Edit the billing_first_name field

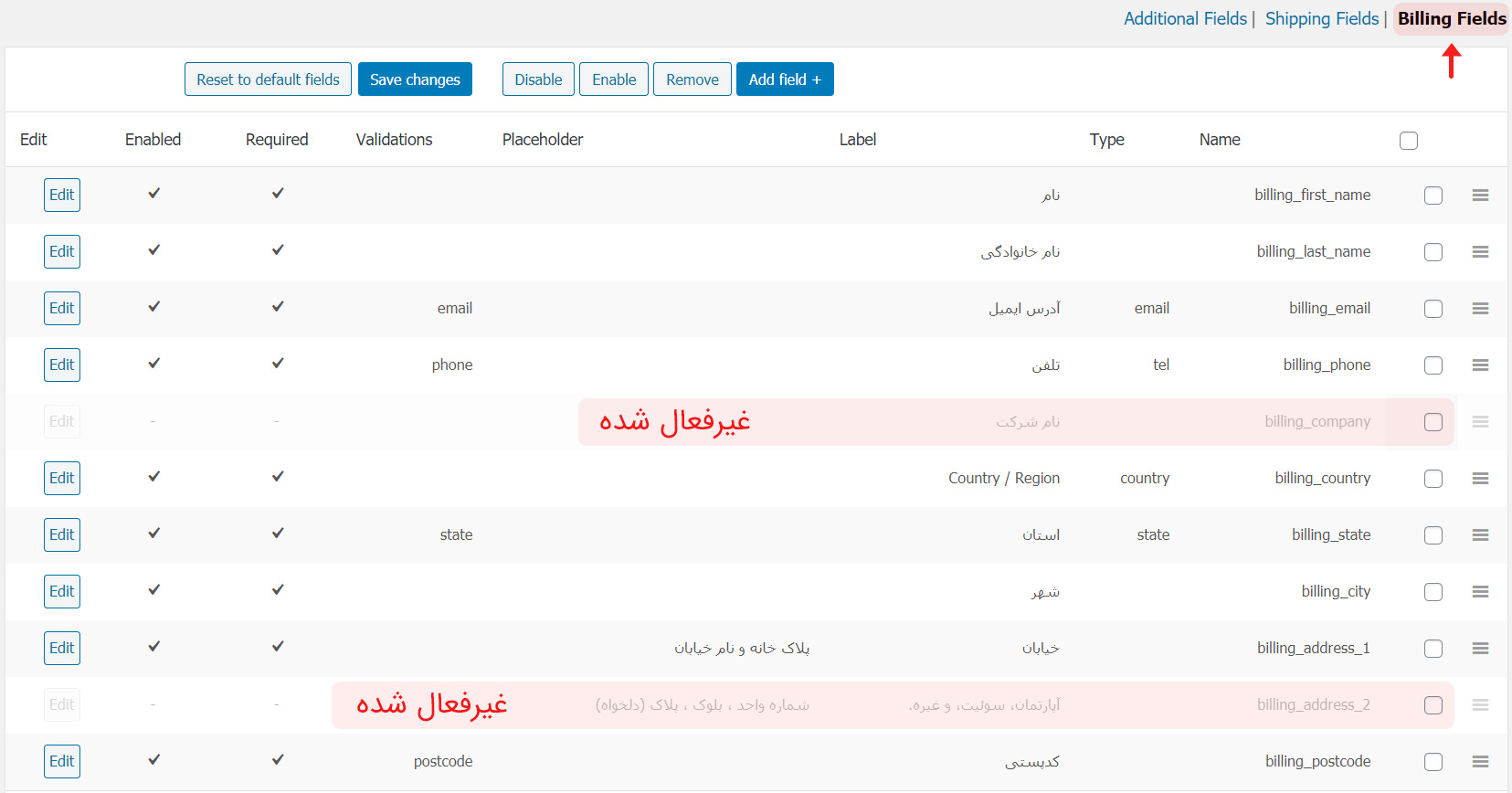[x=62, y=196]
